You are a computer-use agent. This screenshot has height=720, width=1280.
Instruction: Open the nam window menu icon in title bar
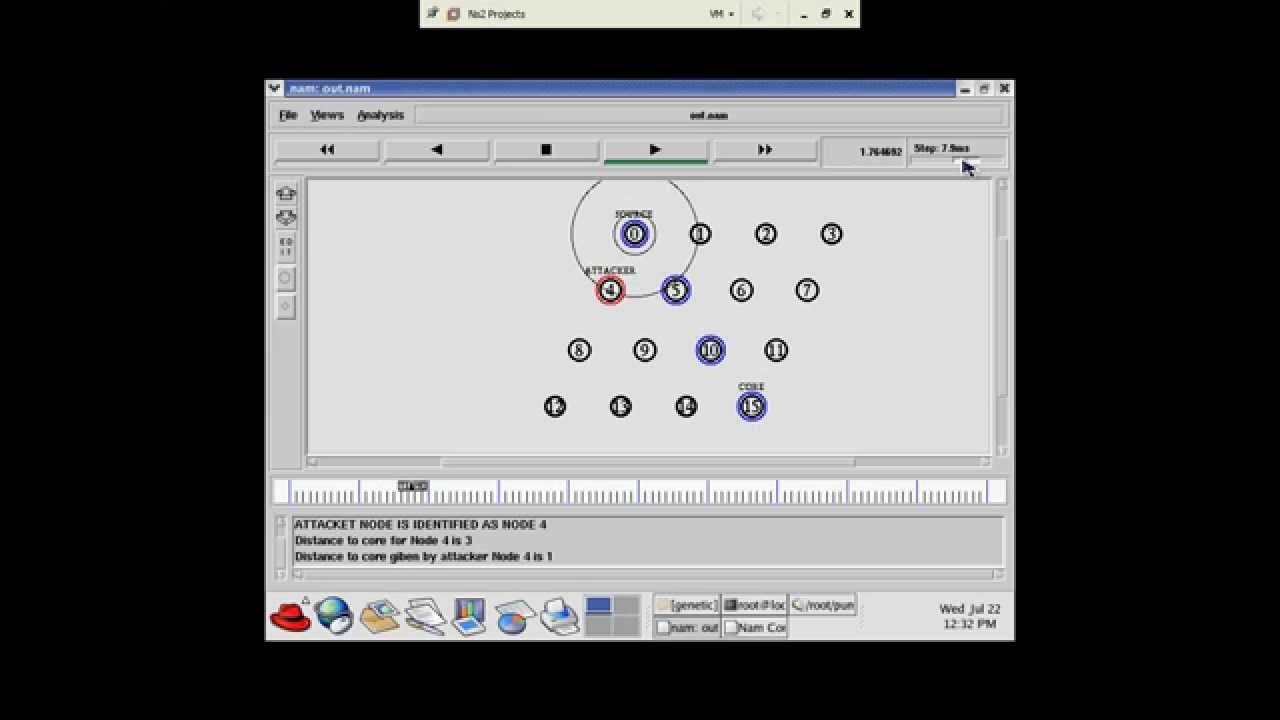275,89
